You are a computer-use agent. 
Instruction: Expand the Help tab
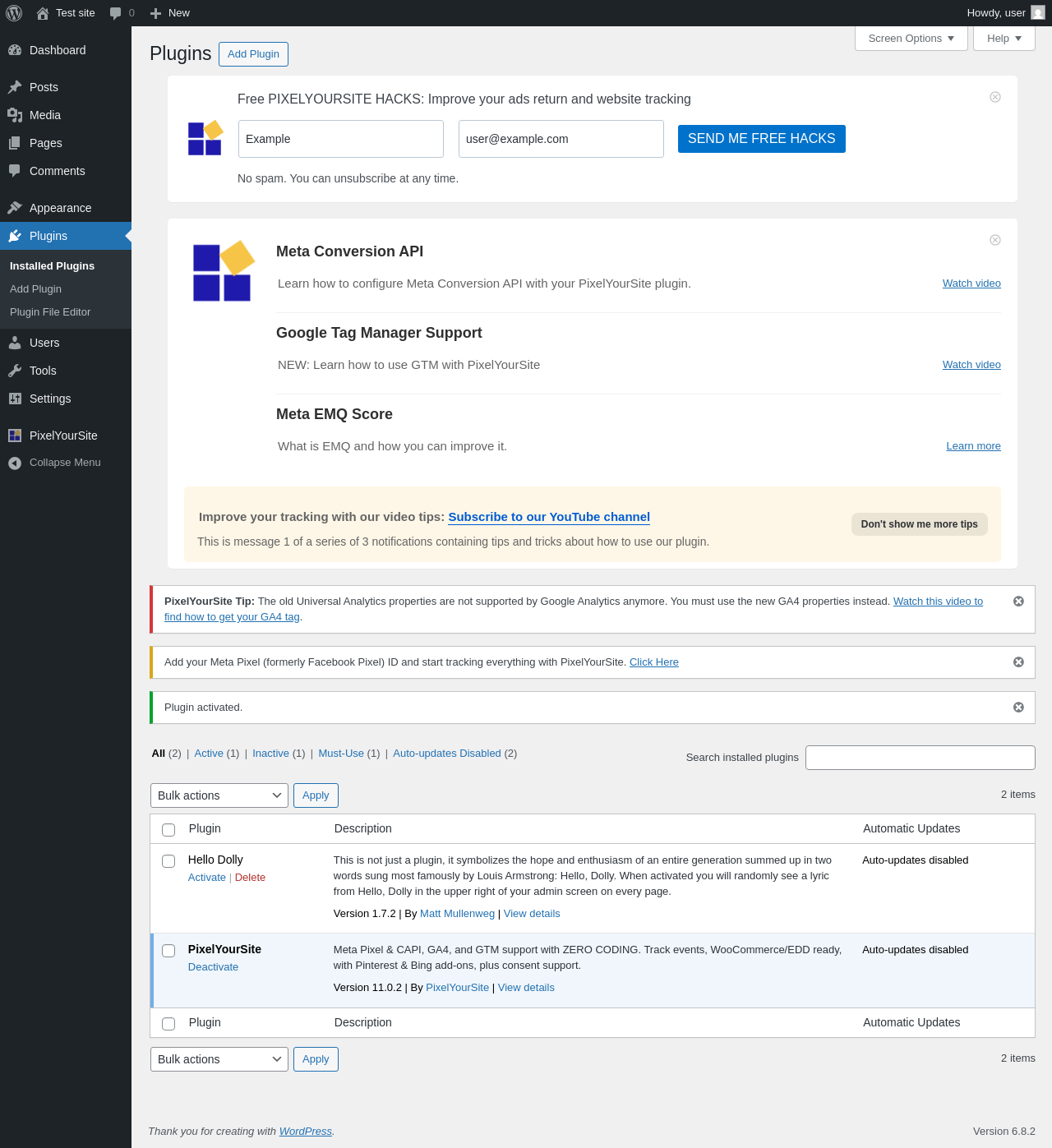click(x=1004, y=39)
